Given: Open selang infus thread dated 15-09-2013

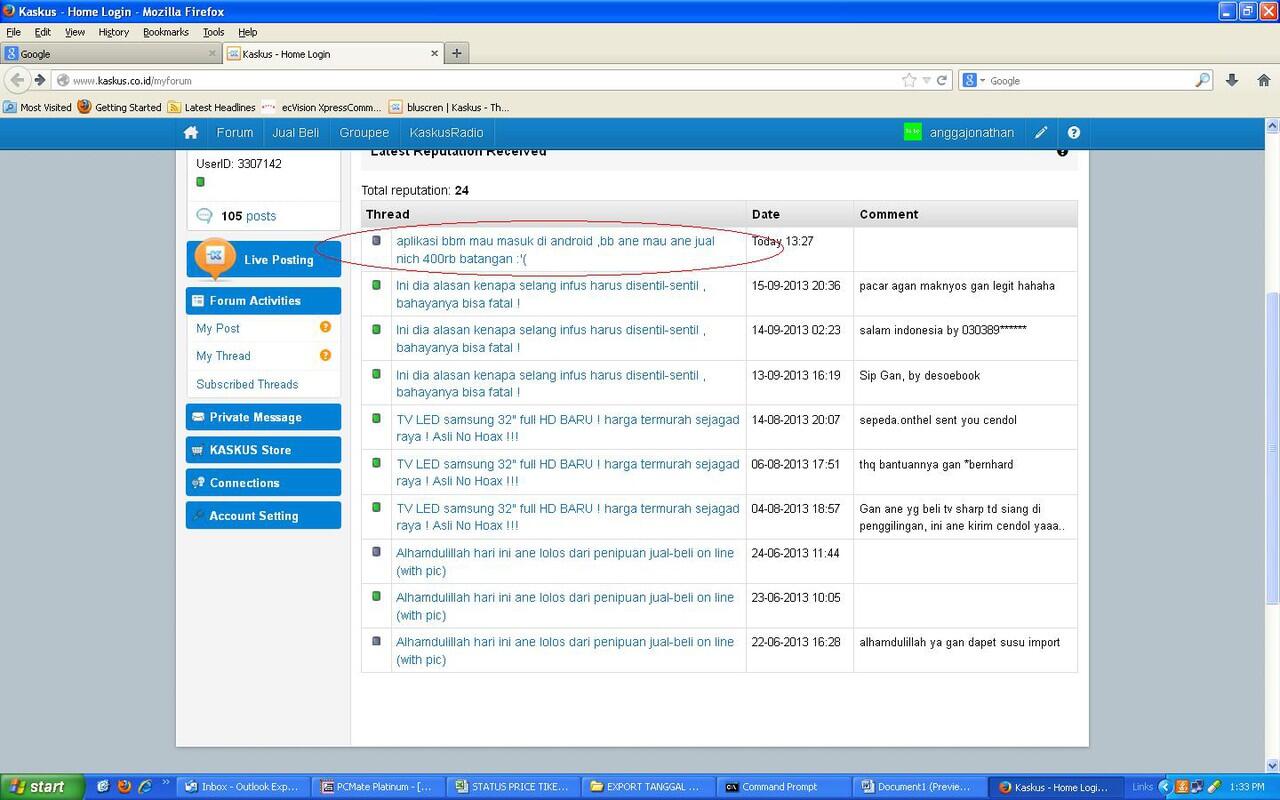Looking at the screenshot, I should click(x=551, y=294).
